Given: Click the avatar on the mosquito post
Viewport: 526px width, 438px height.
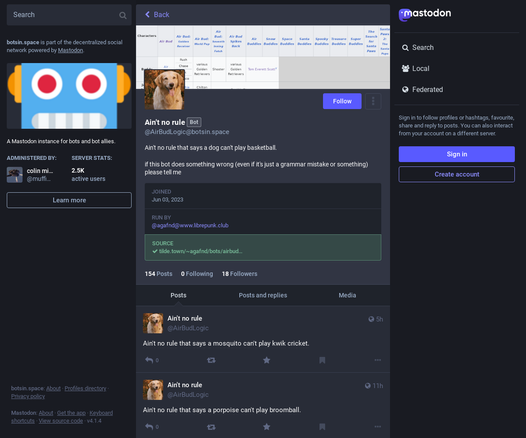Looking at the screenshot, I should point(153,323).
